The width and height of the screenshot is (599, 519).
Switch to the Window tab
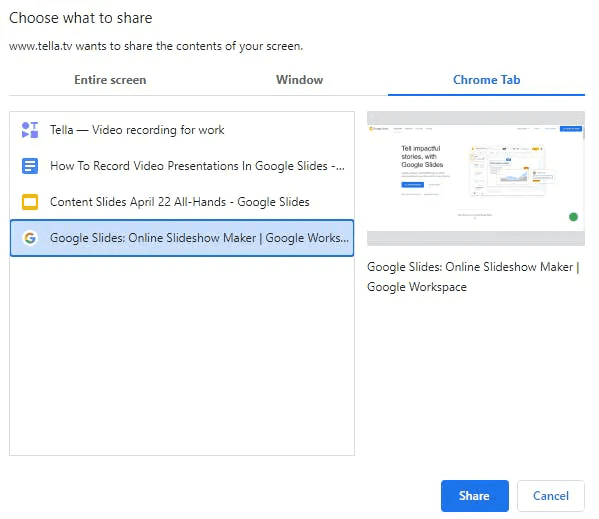click(x=300, y=80)
